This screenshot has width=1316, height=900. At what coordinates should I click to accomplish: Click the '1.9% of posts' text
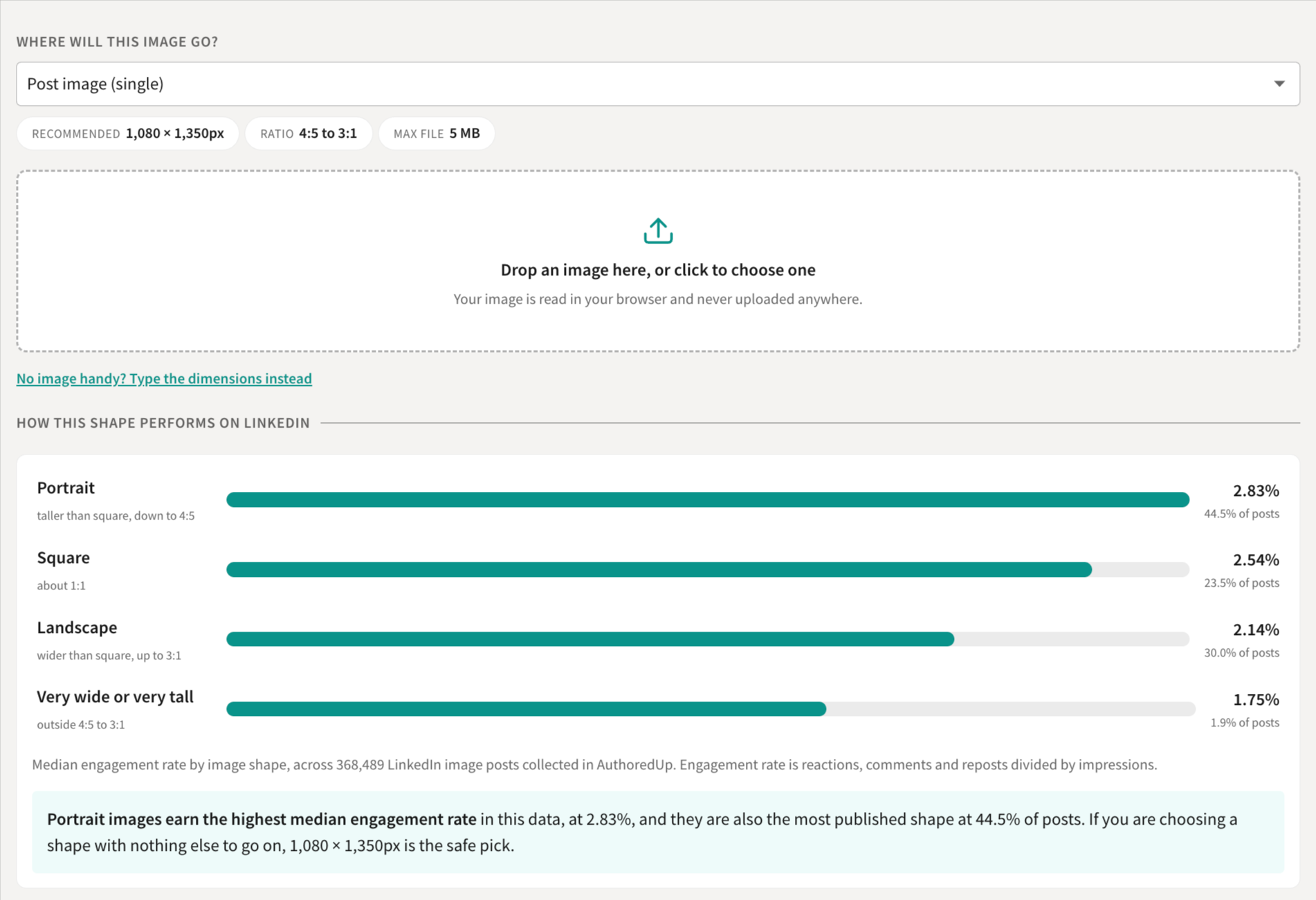pyautogui.click(x=1245, y=722)
